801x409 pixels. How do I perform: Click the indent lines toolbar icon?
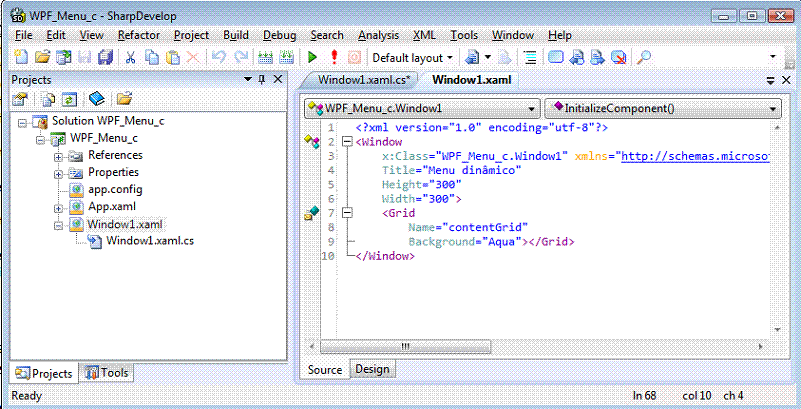[531, 57]
